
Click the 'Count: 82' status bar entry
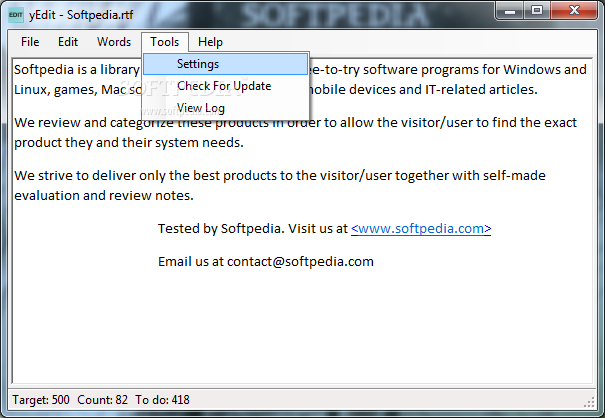pyautogui.click(x=102, y=400)
